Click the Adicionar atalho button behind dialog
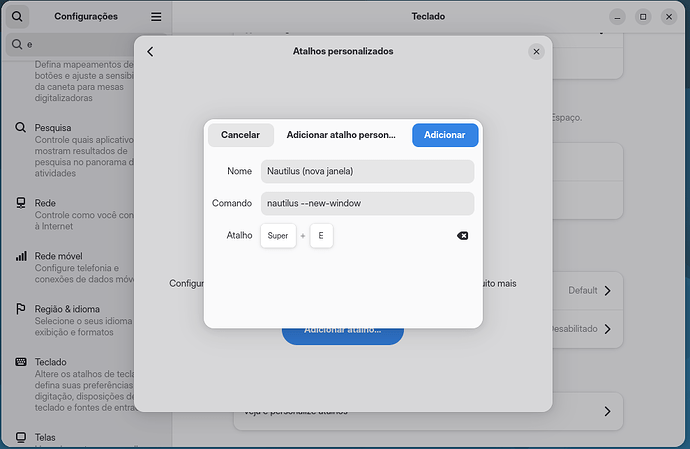Viewport: 690px width, 449px height. [x=343, y=336]
